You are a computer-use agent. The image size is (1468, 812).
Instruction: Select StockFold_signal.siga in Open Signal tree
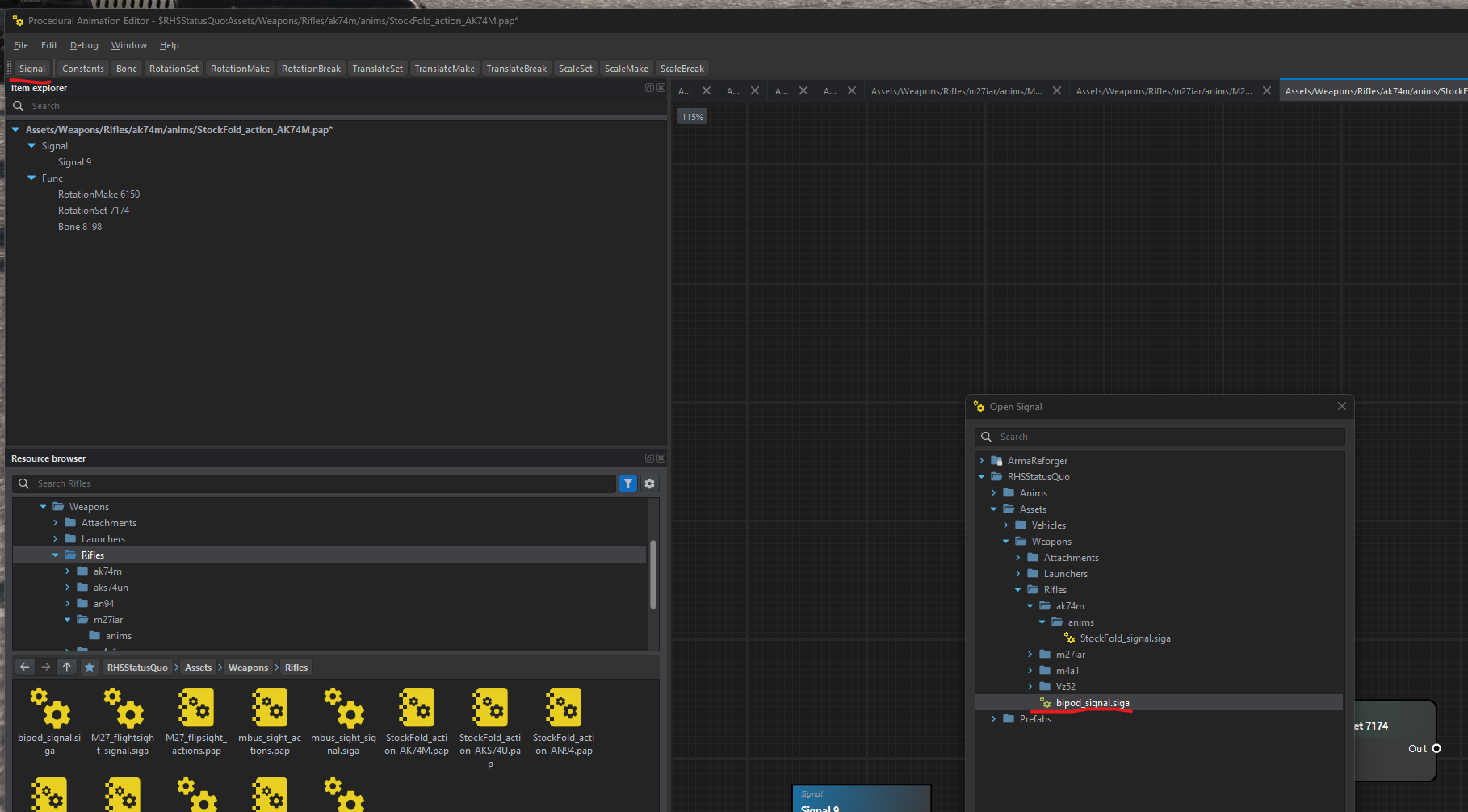tap(1124, 638)
